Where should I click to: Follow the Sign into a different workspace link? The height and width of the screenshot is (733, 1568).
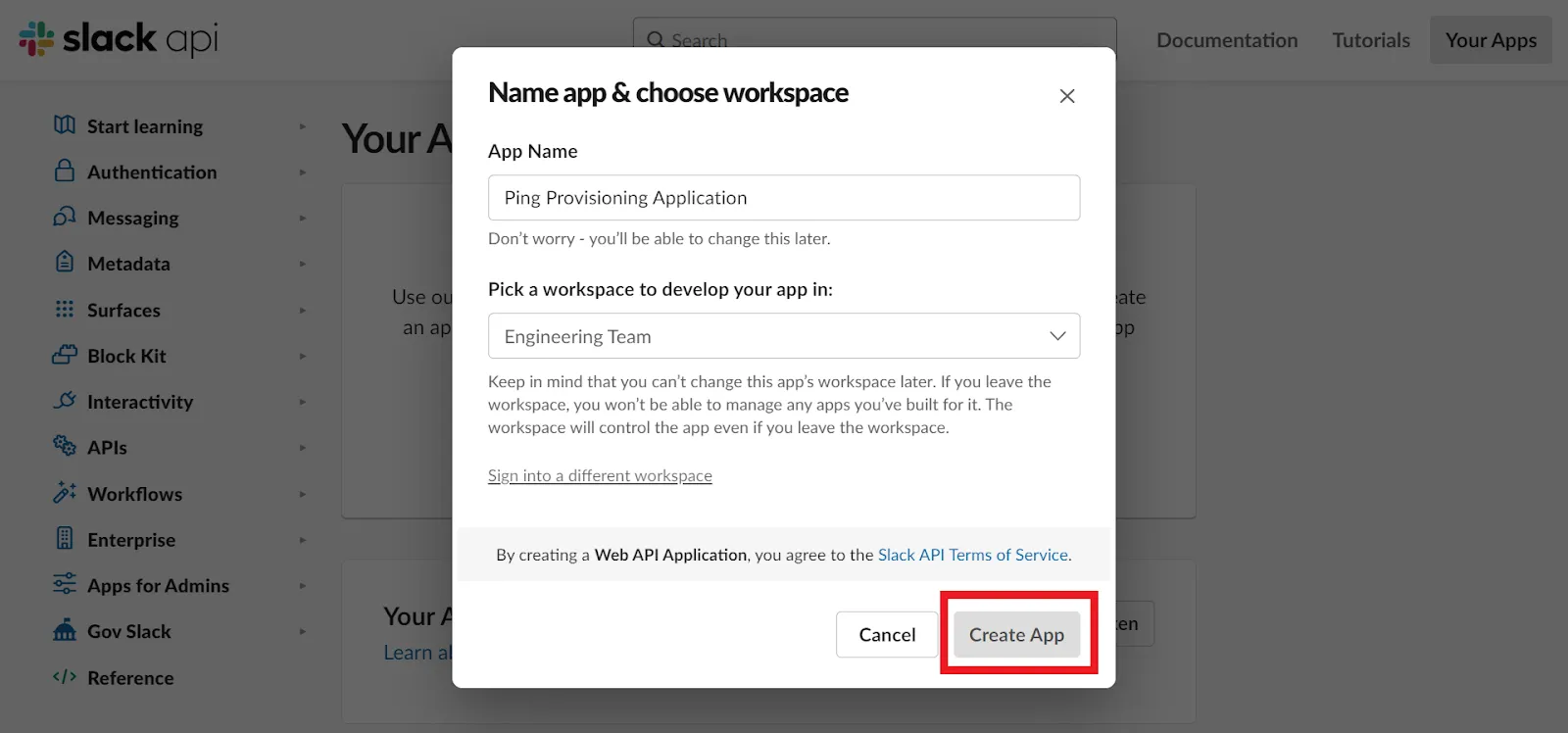(600, 475)
